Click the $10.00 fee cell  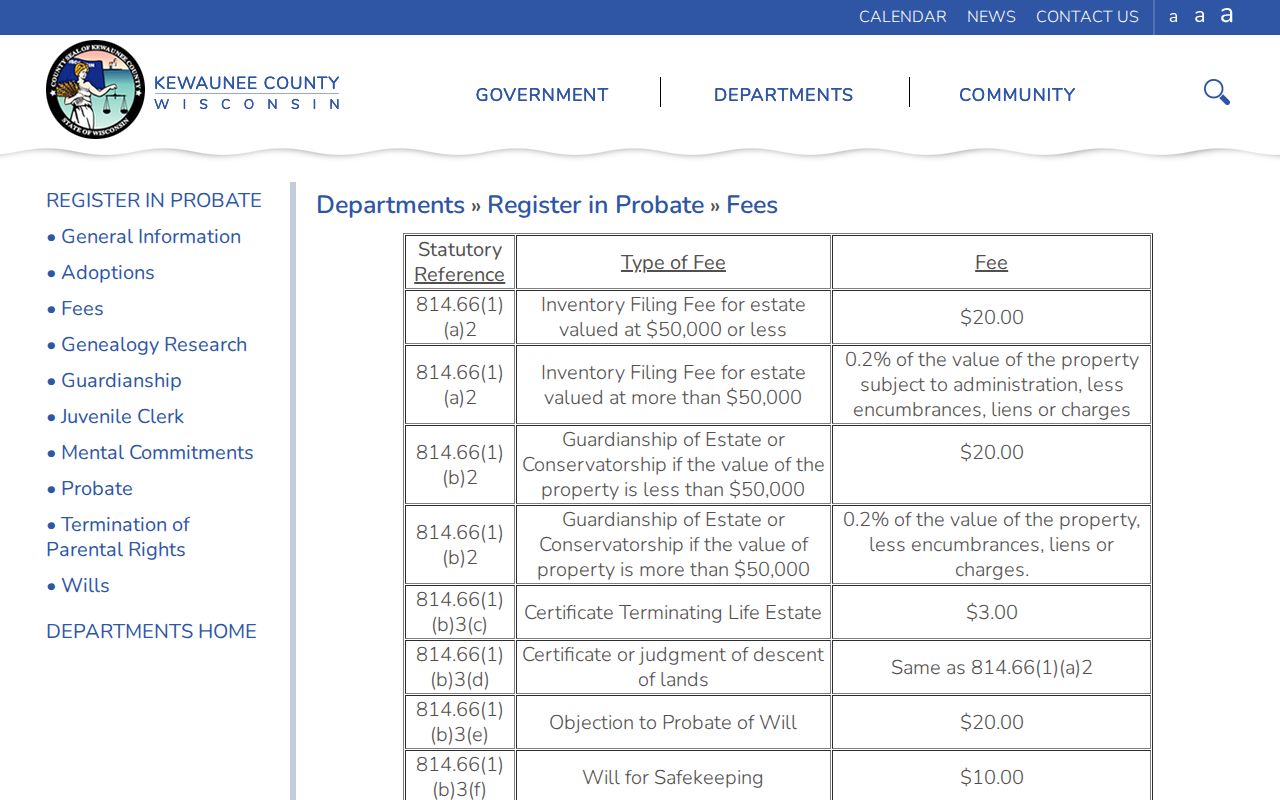[991, 777]
